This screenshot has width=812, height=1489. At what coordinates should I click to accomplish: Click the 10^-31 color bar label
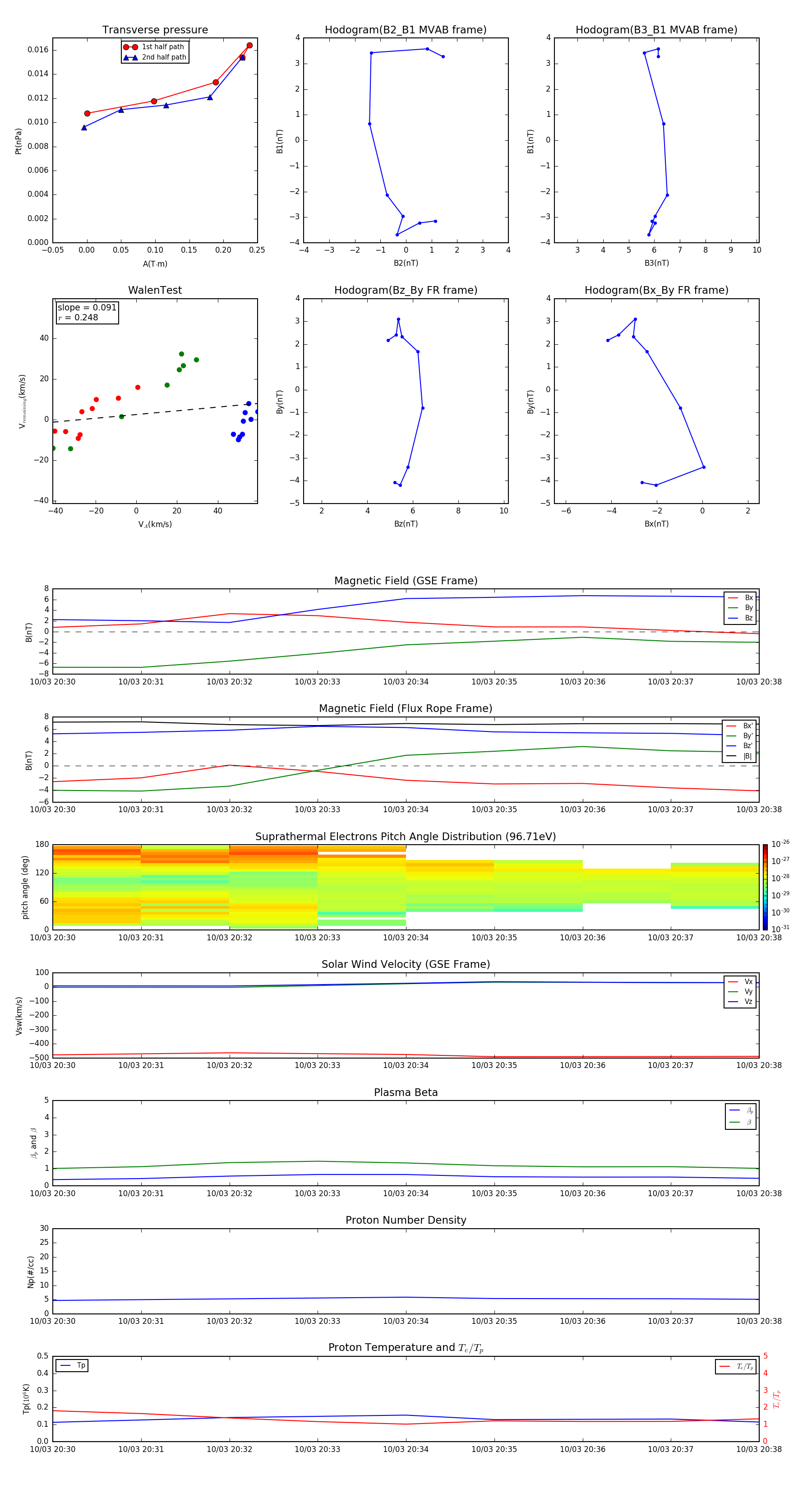click(780, 929)
